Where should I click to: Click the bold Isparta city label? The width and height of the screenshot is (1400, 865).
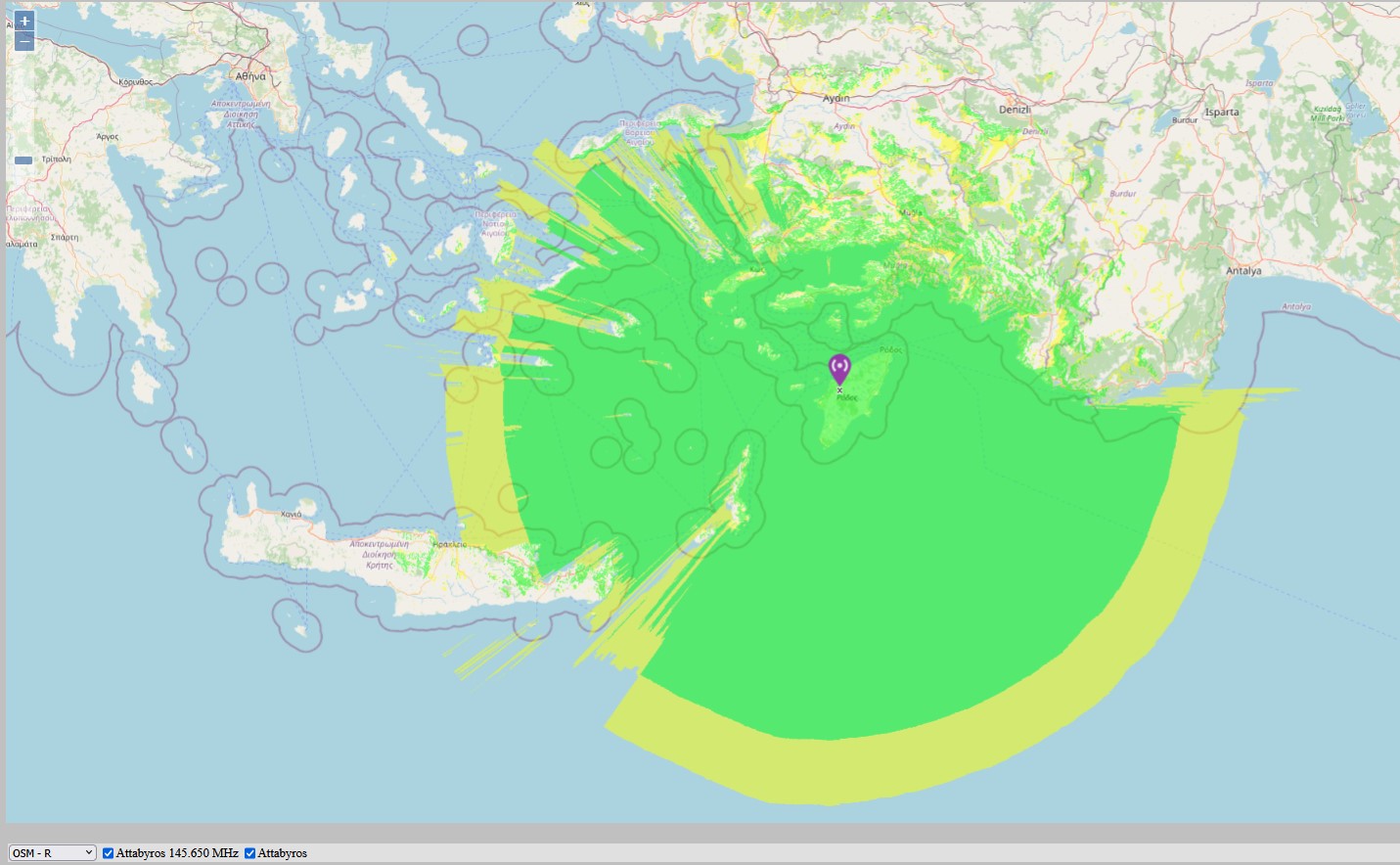pyautogui.click(x=1221, y=112)
